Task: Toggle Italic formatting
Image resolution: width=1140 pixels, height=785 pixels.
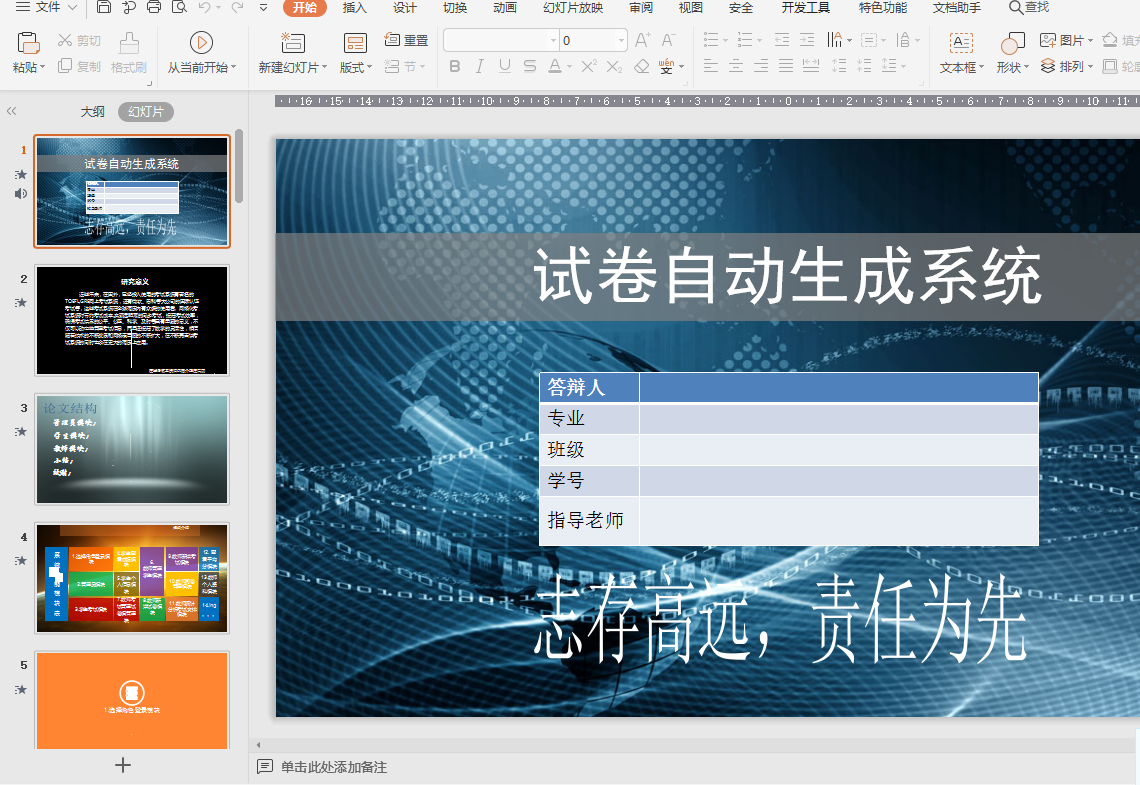Action: tap(479, 66)
